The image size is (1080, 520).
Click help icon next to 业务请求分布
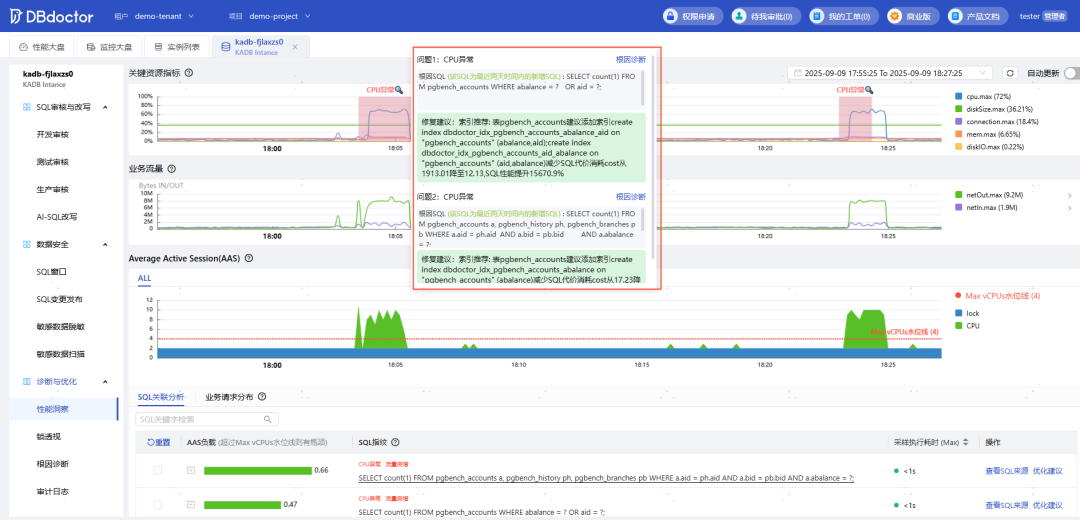click(262, 397)
